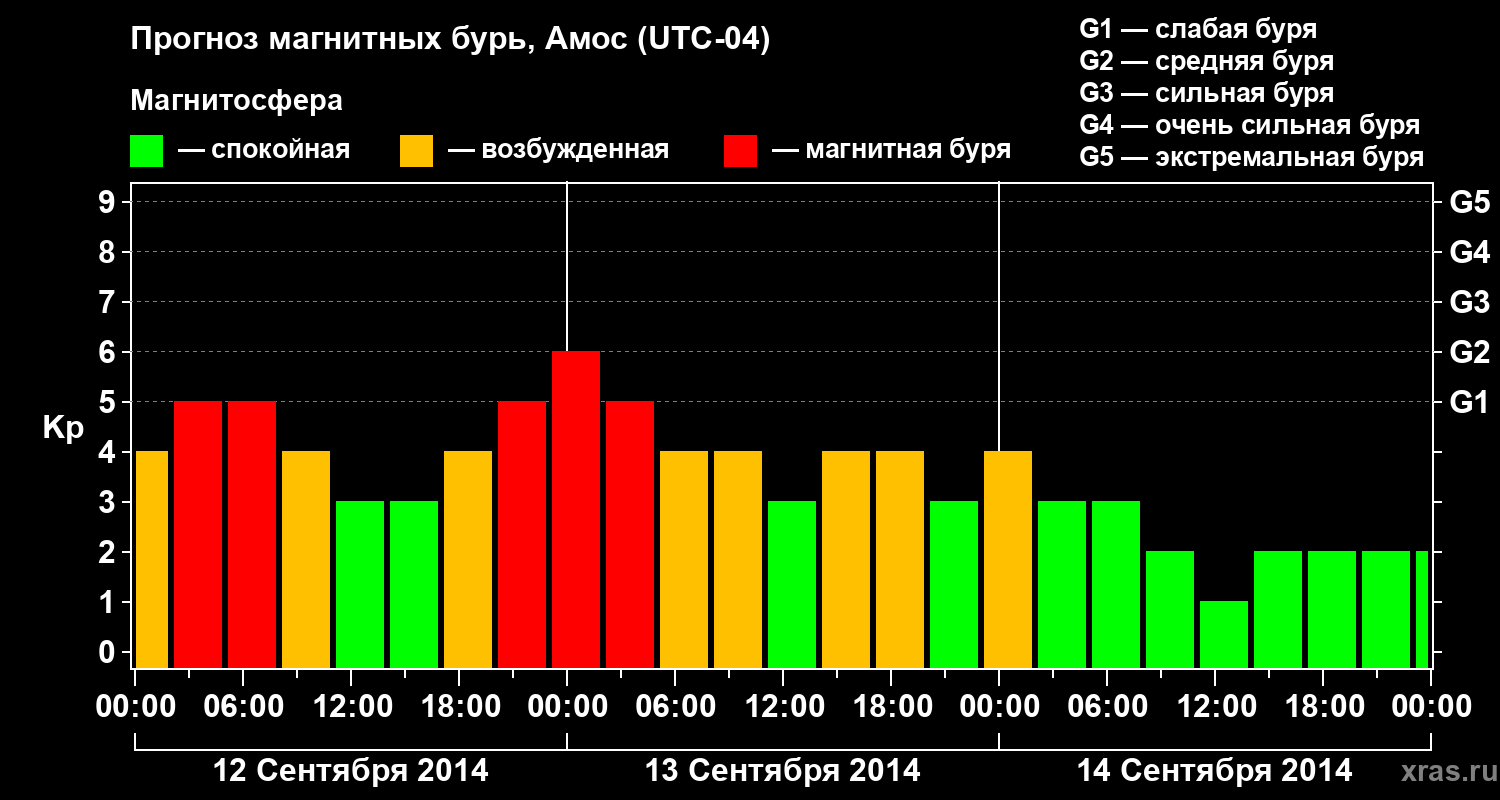Click the red bar starting 03:00 on 12 Сентября
The width and height of the screenshot is (1500, 800).
(198, 535)
